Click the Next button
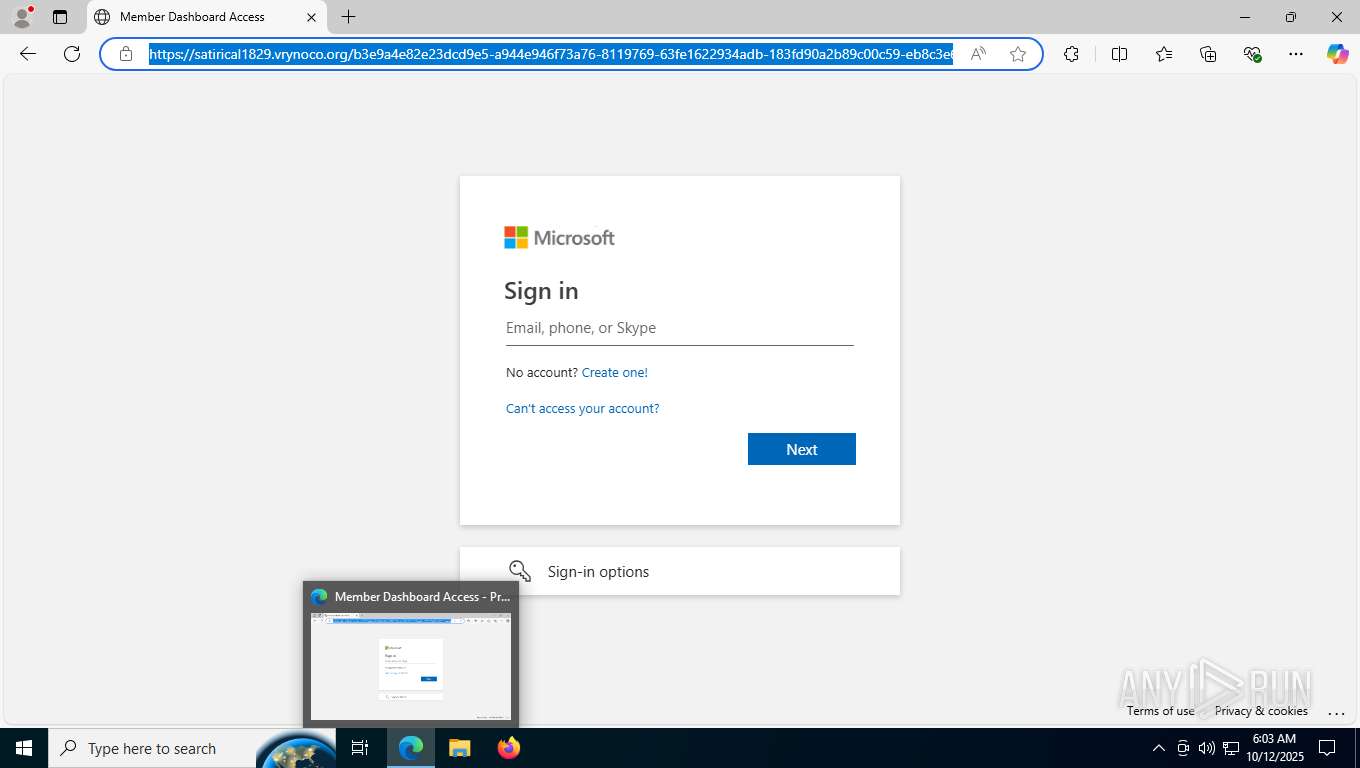 tap(802, 449)
